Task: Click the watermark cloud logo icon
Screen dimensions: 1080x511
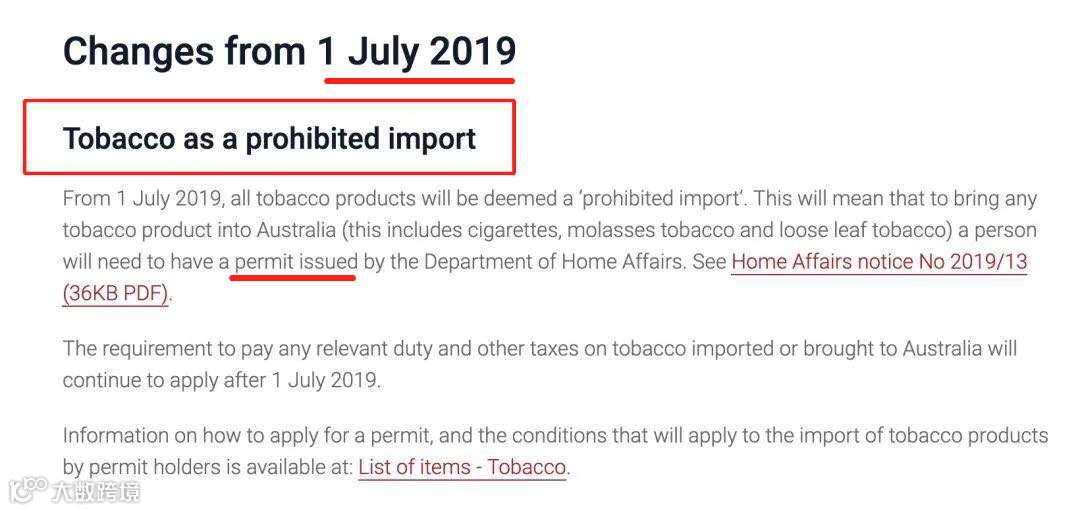Action: point(29,490)
